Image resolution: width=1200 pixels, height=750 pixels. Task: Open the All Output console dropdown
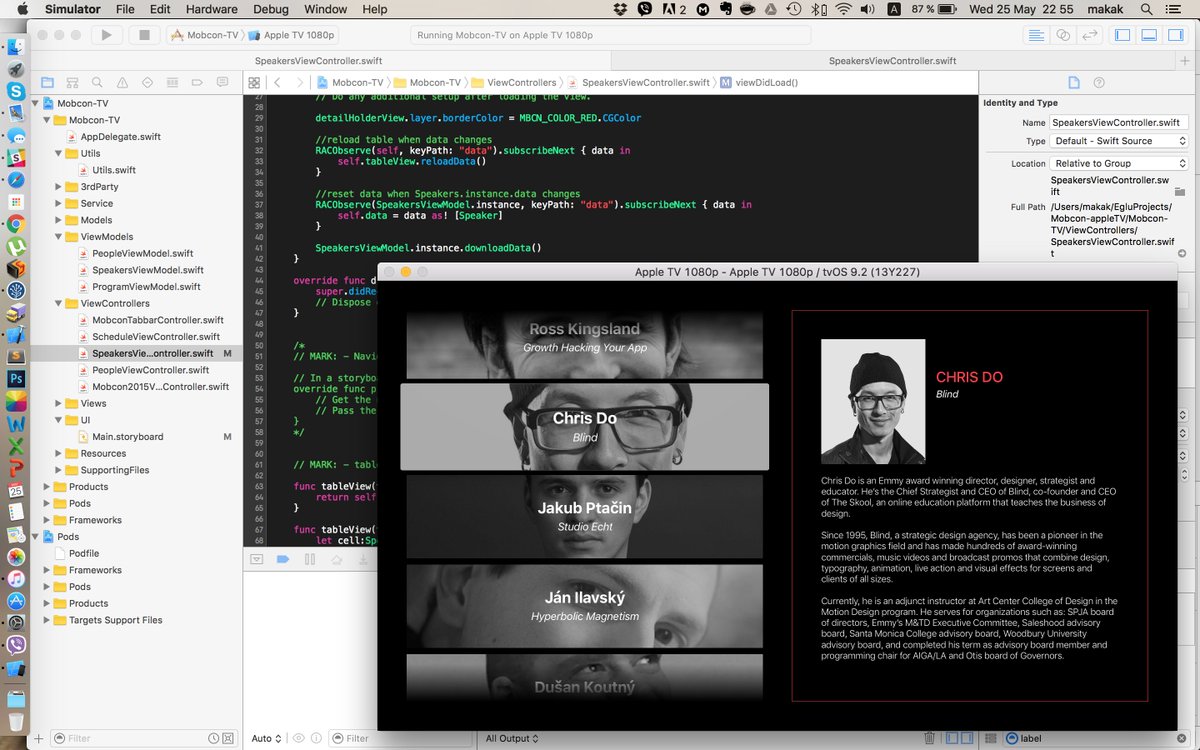click(x=513, y=738)
